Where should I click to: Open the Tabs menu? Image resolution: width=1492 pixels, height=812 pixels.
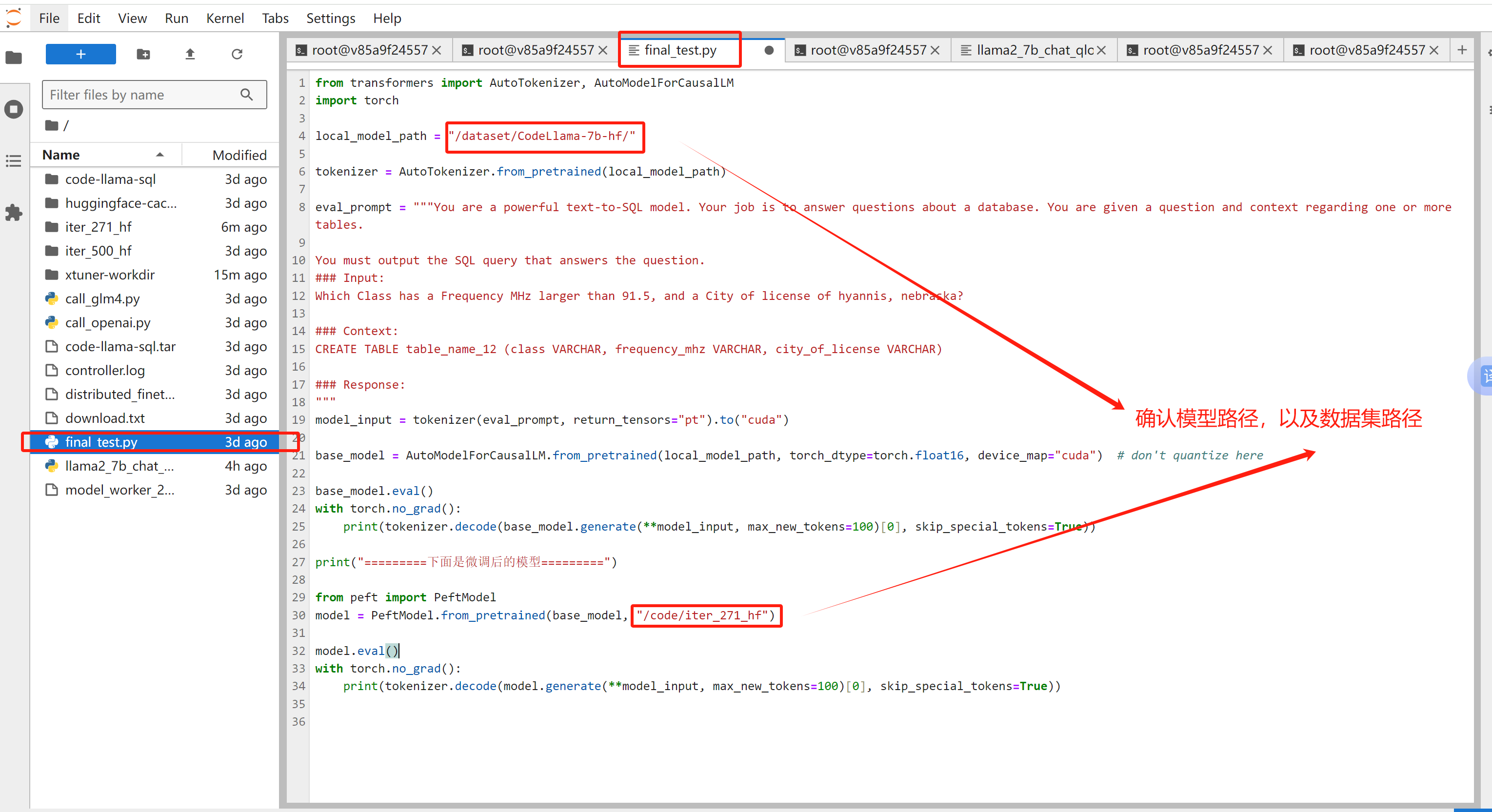point(275,18)
